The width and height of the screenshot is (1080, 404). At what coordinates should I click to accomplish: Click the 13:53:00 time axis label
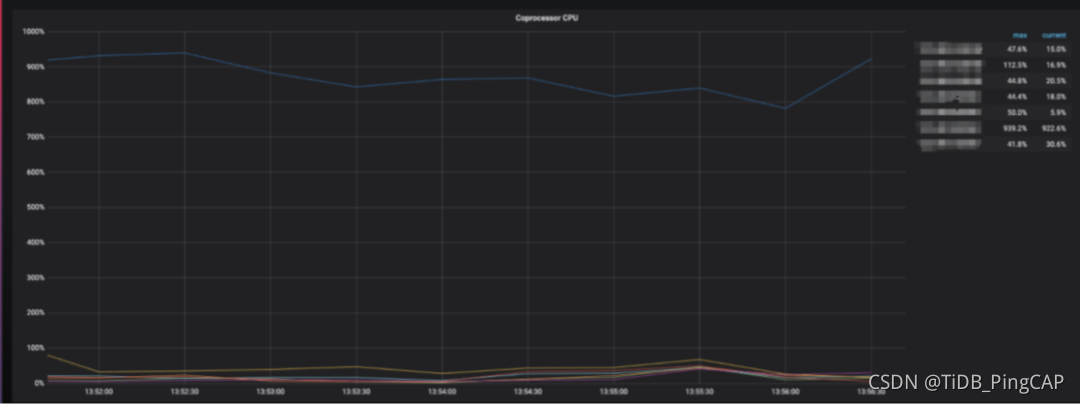[x=270, y=392]
